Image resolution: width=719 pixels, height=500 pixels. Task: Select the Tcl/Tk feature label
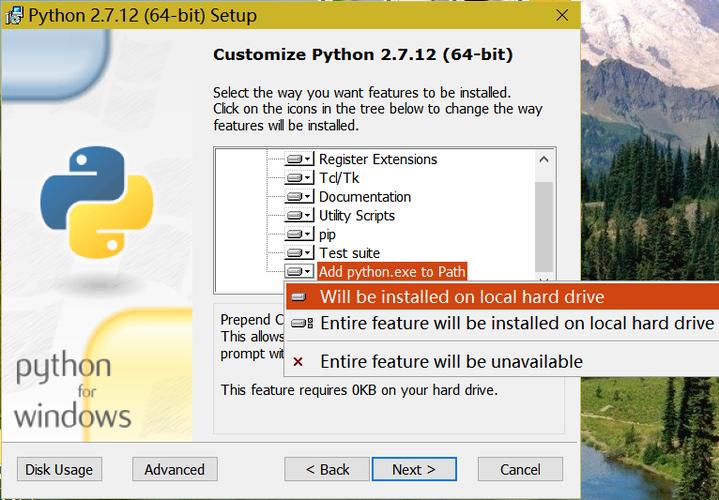(339, 178)
